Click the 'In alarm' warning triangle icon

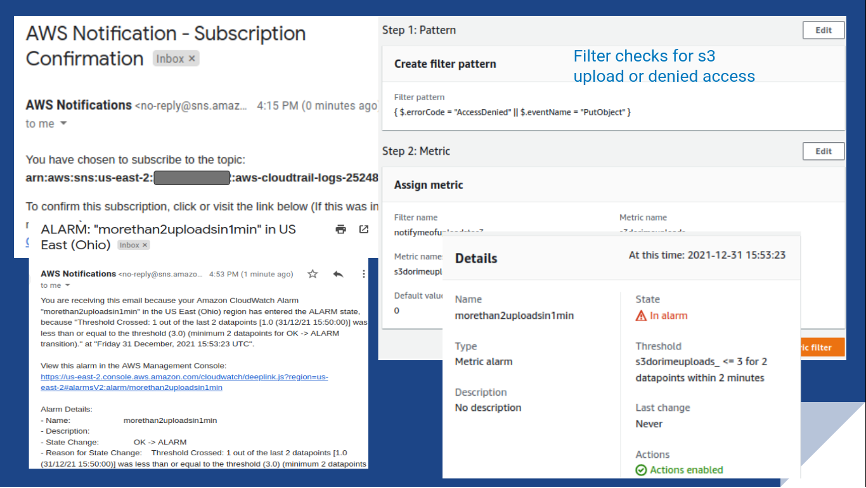click(x=641, y=316)
